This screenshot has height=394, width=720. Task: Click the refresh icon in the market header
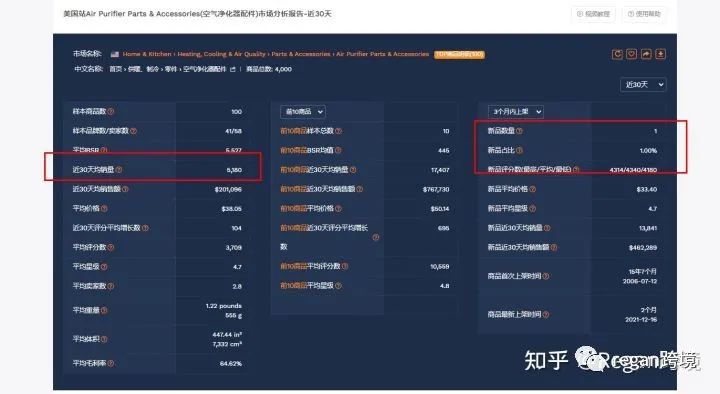(617, 54)
